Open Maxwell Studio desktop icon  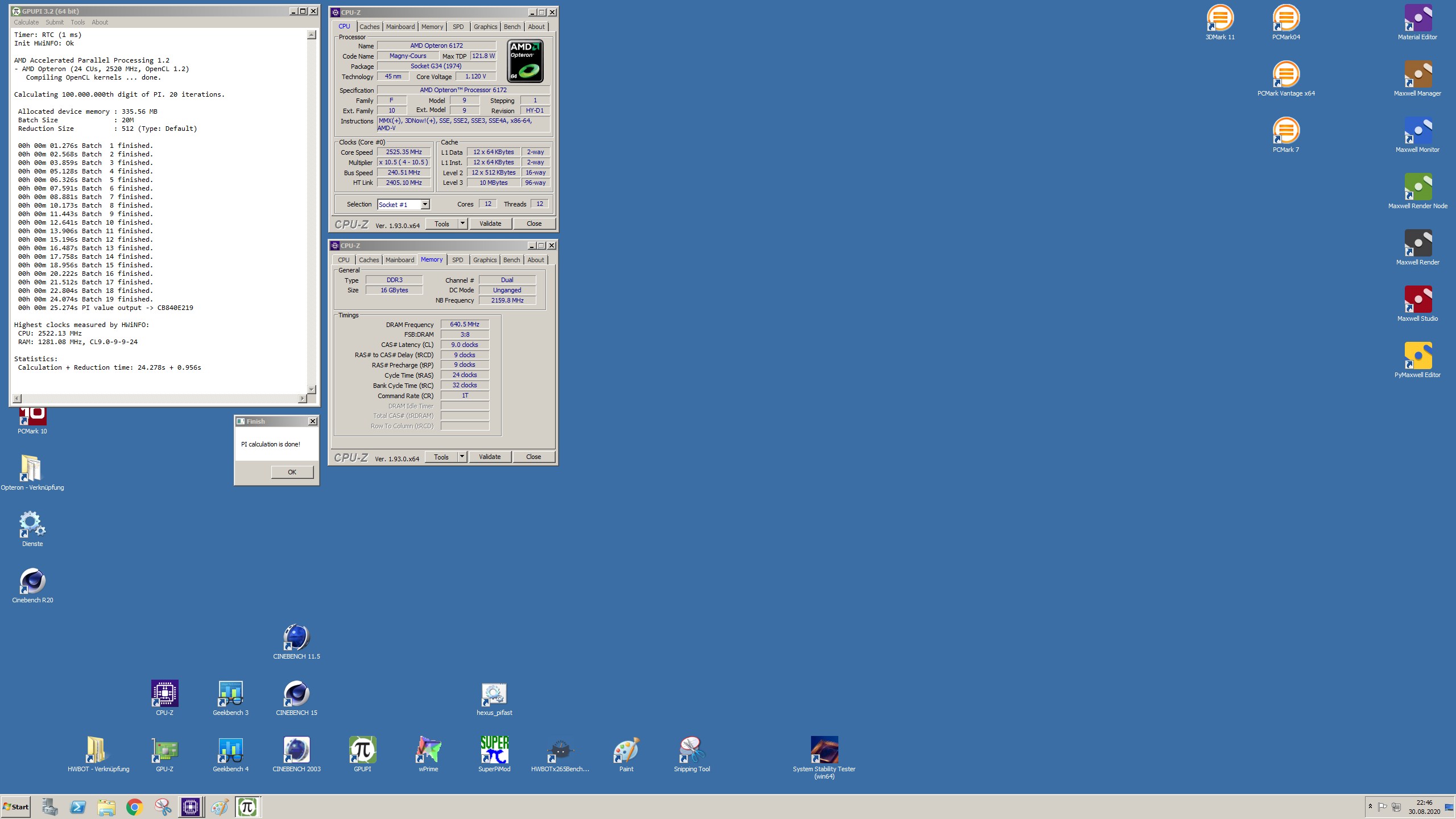pyautogui.click(x=1417, y=304)
